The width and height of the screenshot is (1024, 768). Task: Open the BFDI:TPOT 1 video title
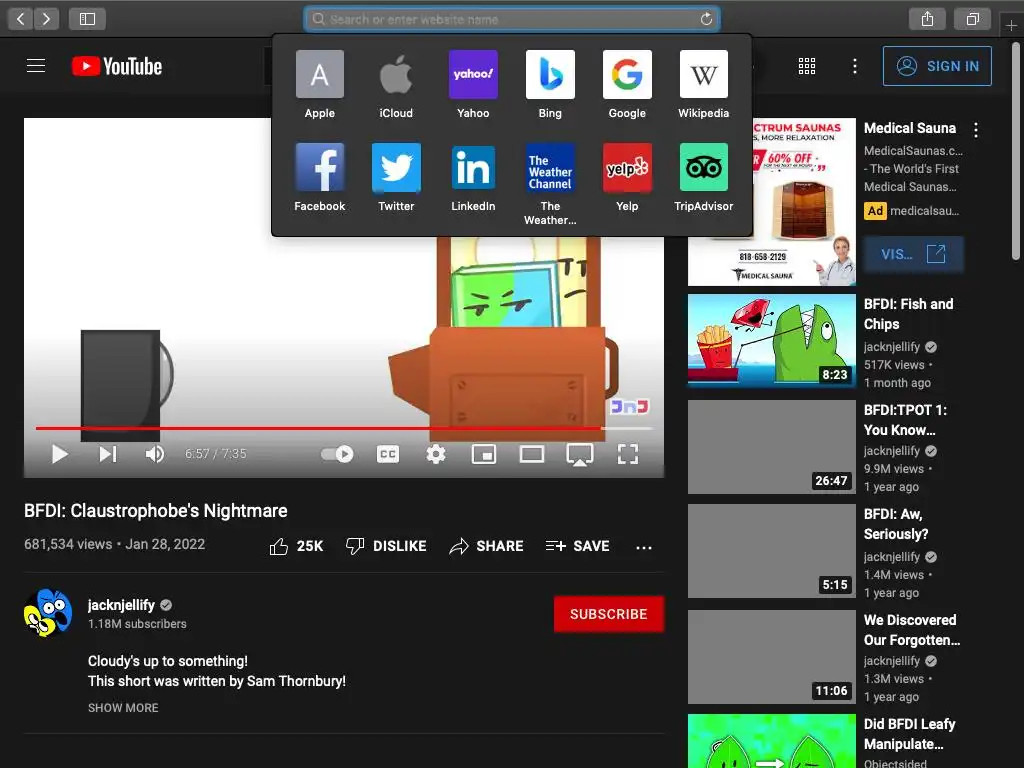tap(905, 420)
